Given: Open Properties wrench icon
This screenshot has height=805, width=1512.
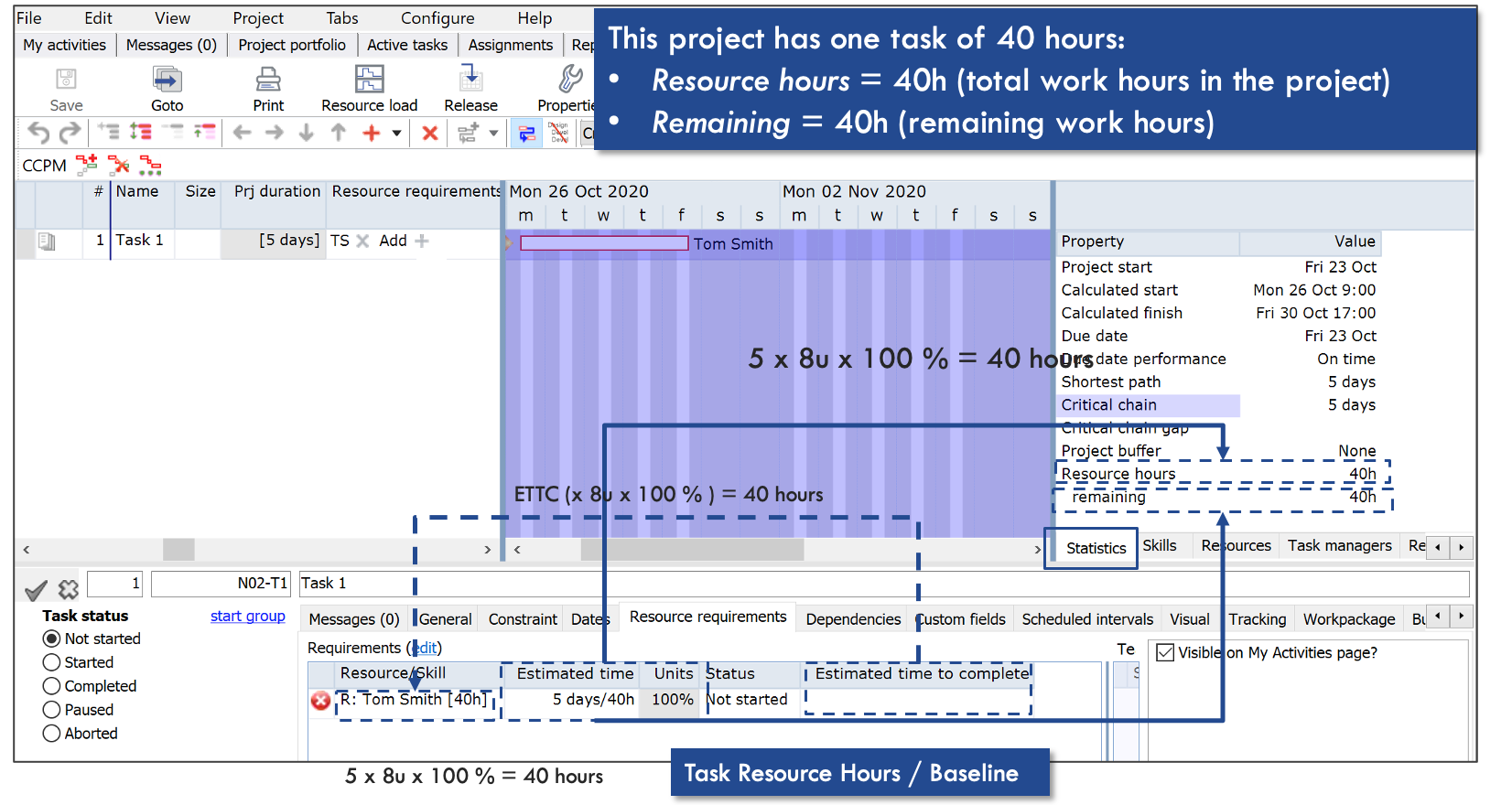Looking at the screenshot, I should [x=570, y=79].
